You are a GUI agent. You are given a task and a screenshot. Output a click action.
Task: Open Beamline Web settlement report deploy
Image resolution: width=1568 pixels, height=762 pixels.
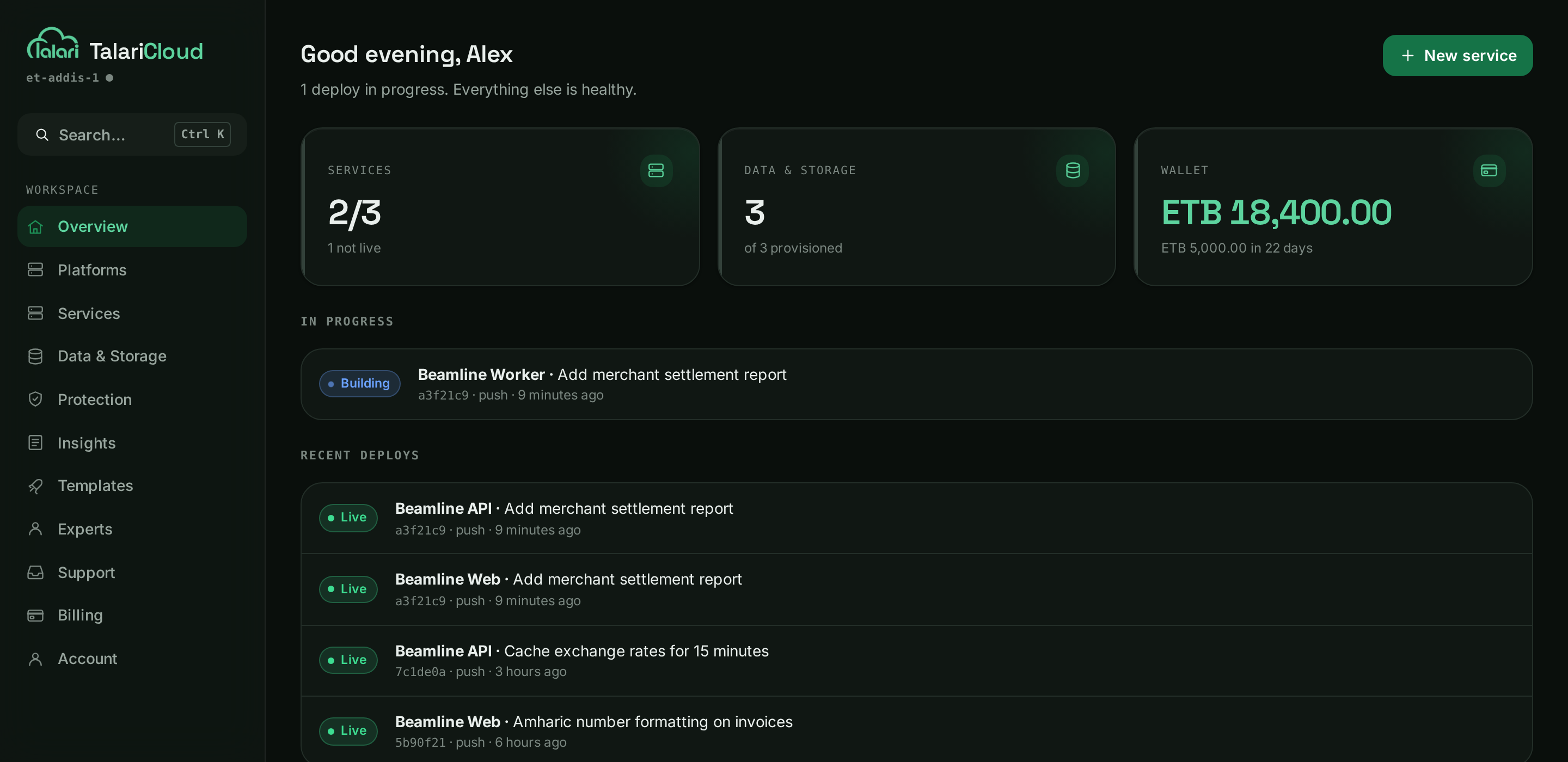[x=917, y=589]
